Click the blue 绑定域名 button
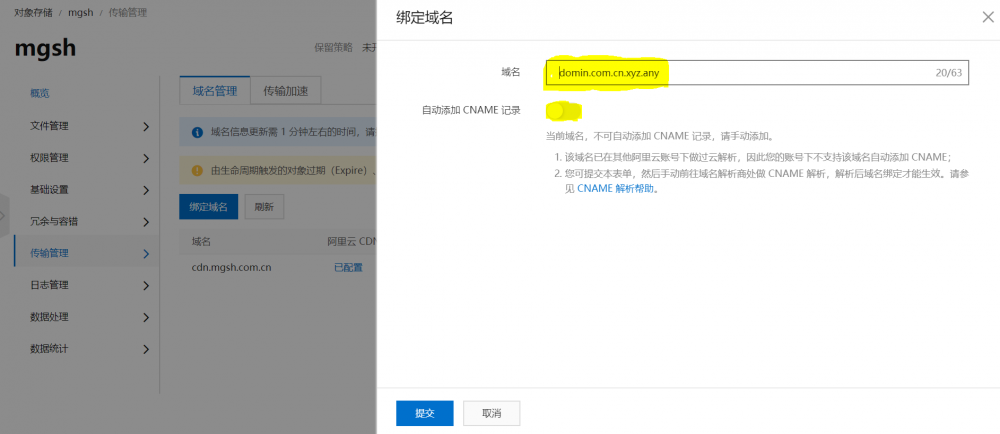 tap(209, 207)
